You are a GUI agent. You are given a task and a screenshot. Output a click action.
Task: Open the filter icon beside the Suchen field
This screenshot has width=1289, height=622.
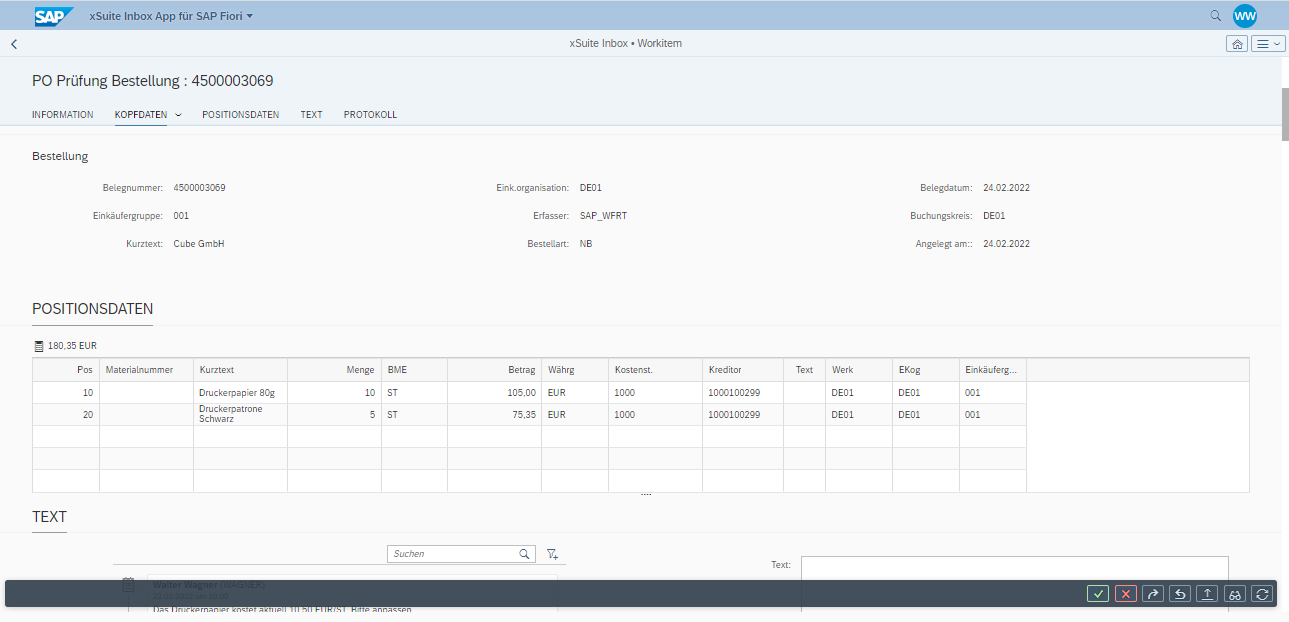coord(551,553)
